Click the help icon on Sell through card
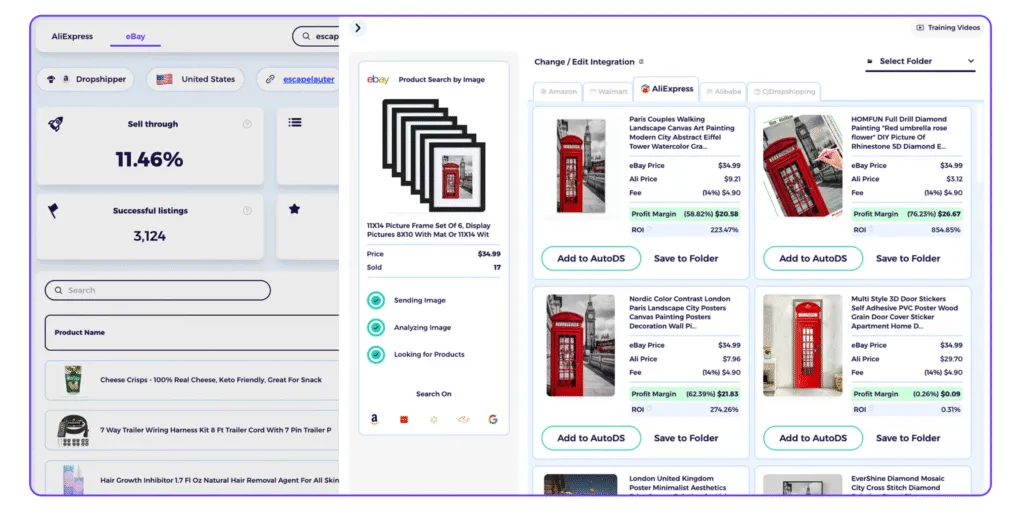1024x518 pixels. tap(247, 124)
